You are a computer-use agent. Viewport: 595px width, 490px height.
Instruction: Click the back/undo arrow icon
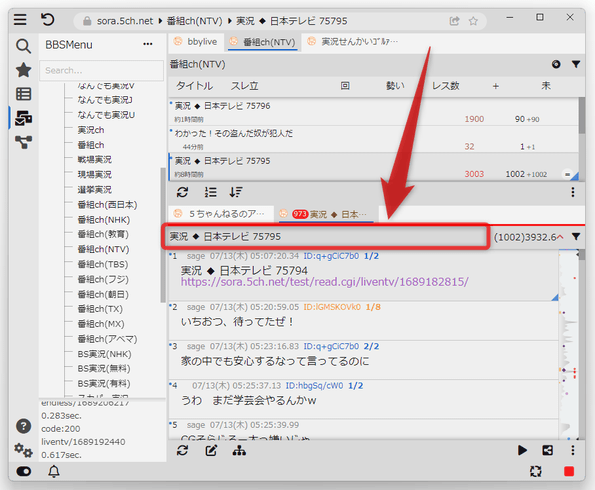click(47, 19)
